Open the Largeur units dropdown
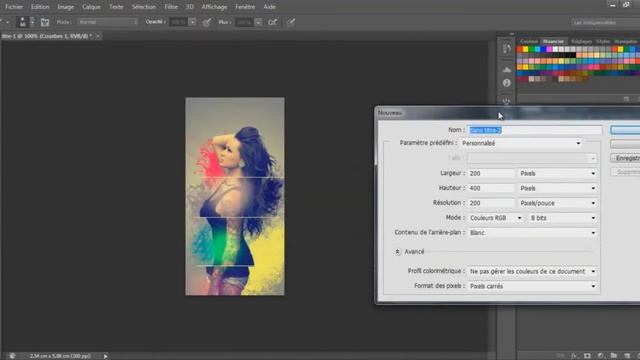The height and width of the screenshot is (360, 640). [x=557, y=173]
